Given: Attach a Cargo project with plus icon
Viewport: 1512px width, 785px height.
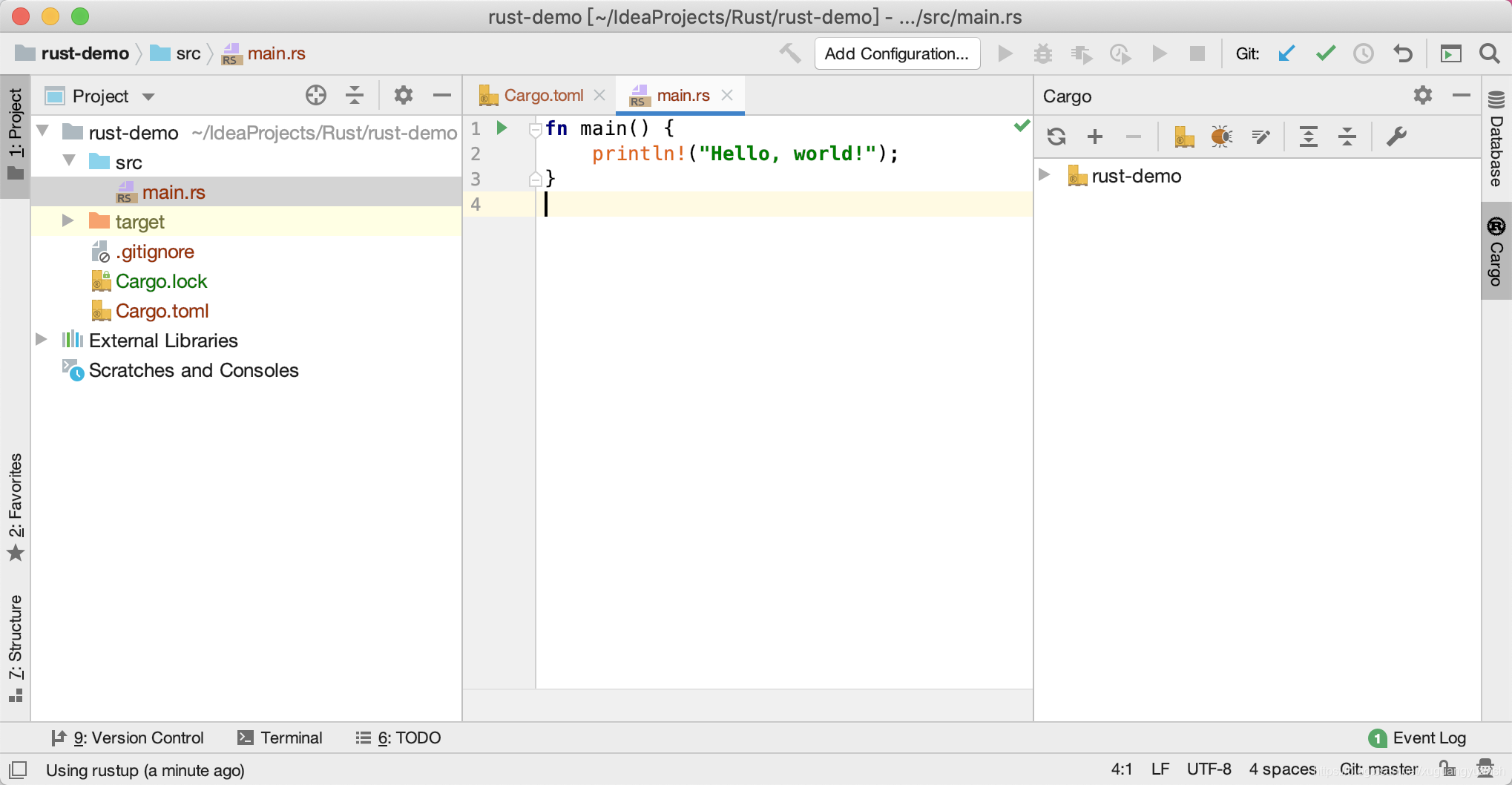Looking at the screenshot, I should coord(1095,137).
